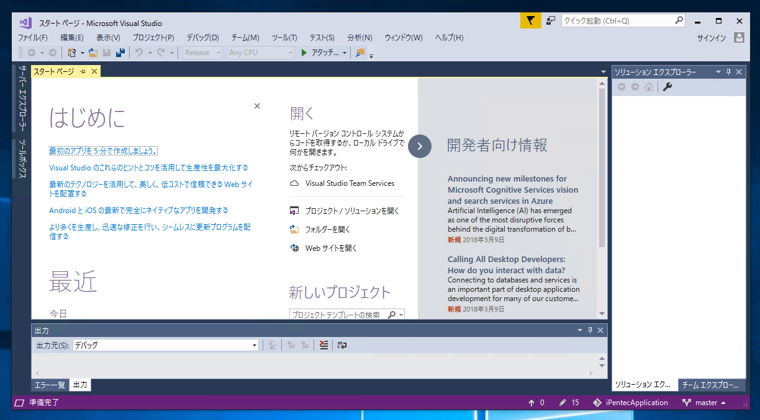
Task: Switch to the チーム エクスプロー... tab
Action: pyautogui.click(x=712, y=385)
